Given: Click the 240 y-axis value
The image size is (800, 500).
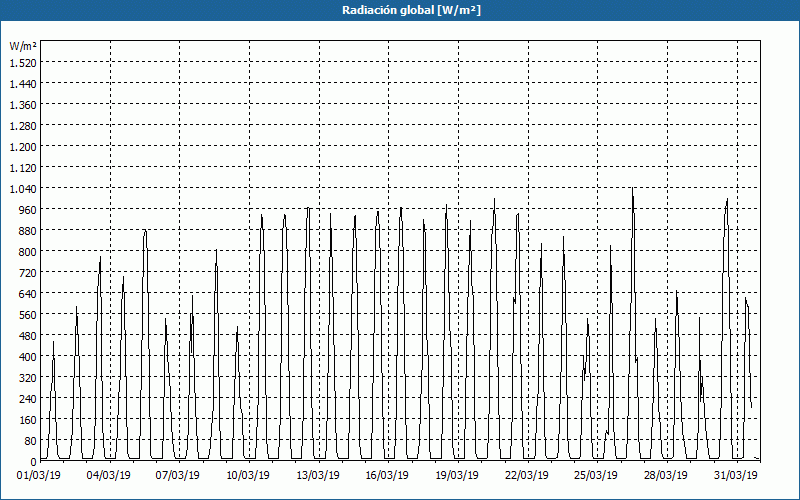Looking at the screenshot, I should click(x=28, y=398).
